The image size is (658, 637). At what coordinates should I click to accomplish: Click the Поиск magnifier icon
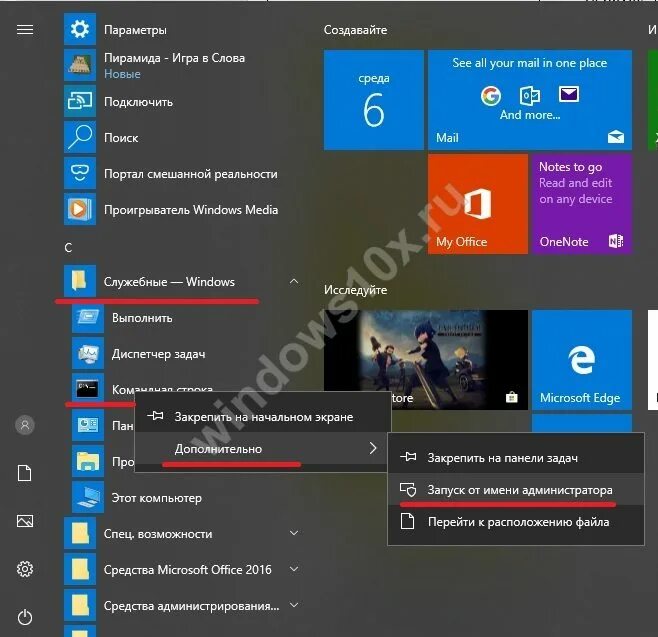click(x=80, y=137)
